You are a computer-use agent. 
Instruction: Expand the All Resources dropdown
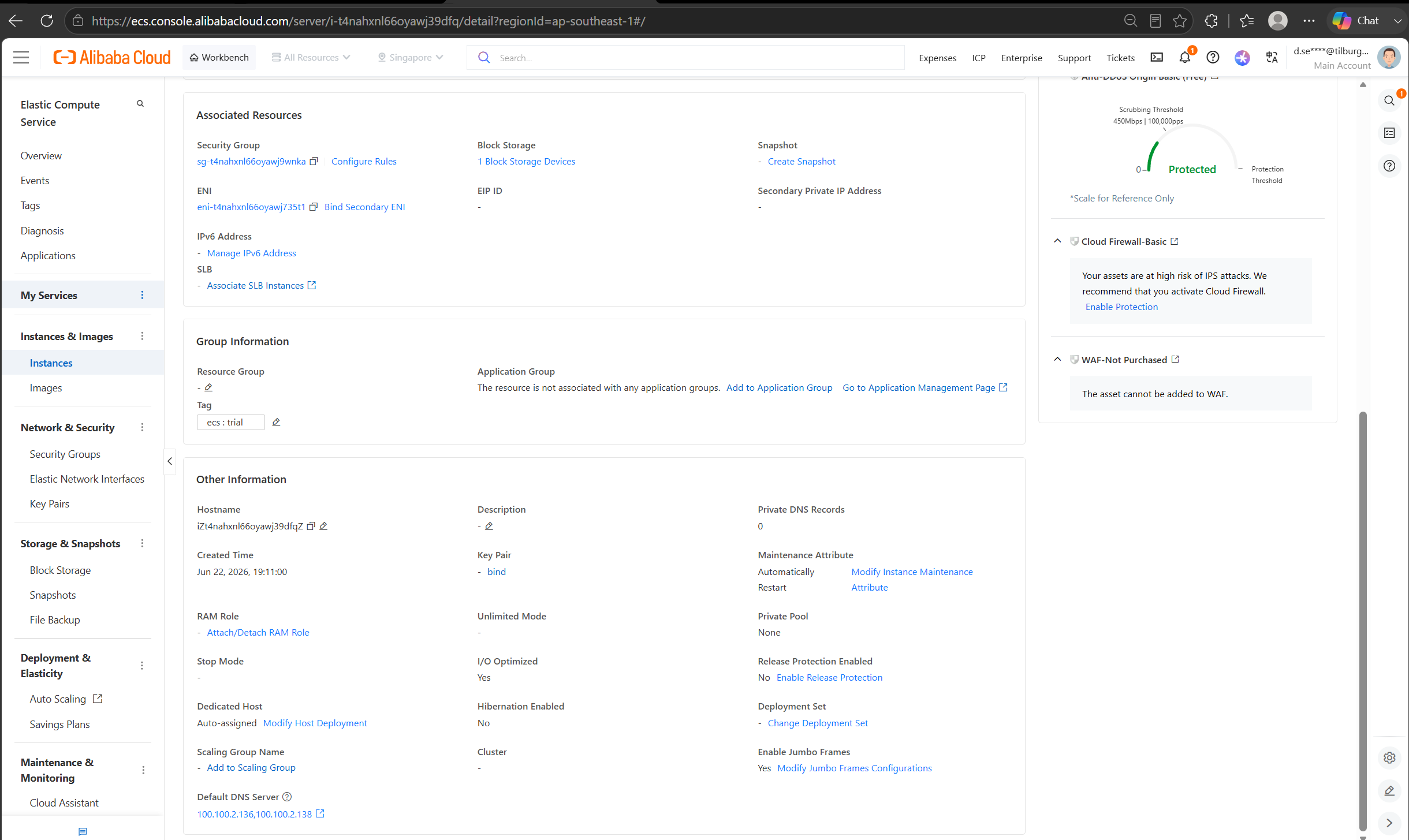(x=311, y=57)
